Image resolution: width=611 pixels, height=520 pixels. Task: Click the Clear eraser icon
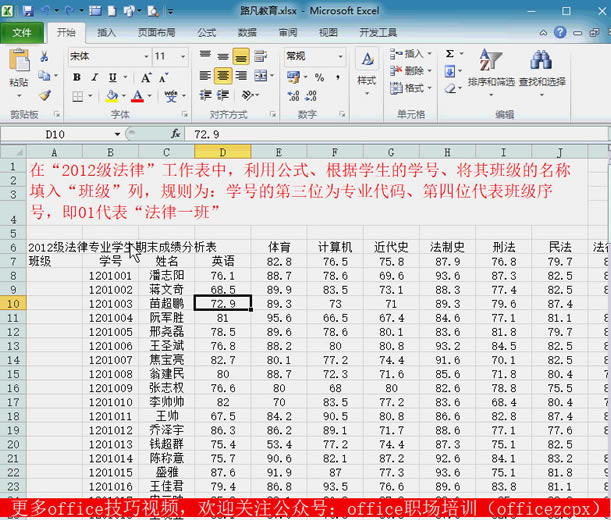click(450, 89)
